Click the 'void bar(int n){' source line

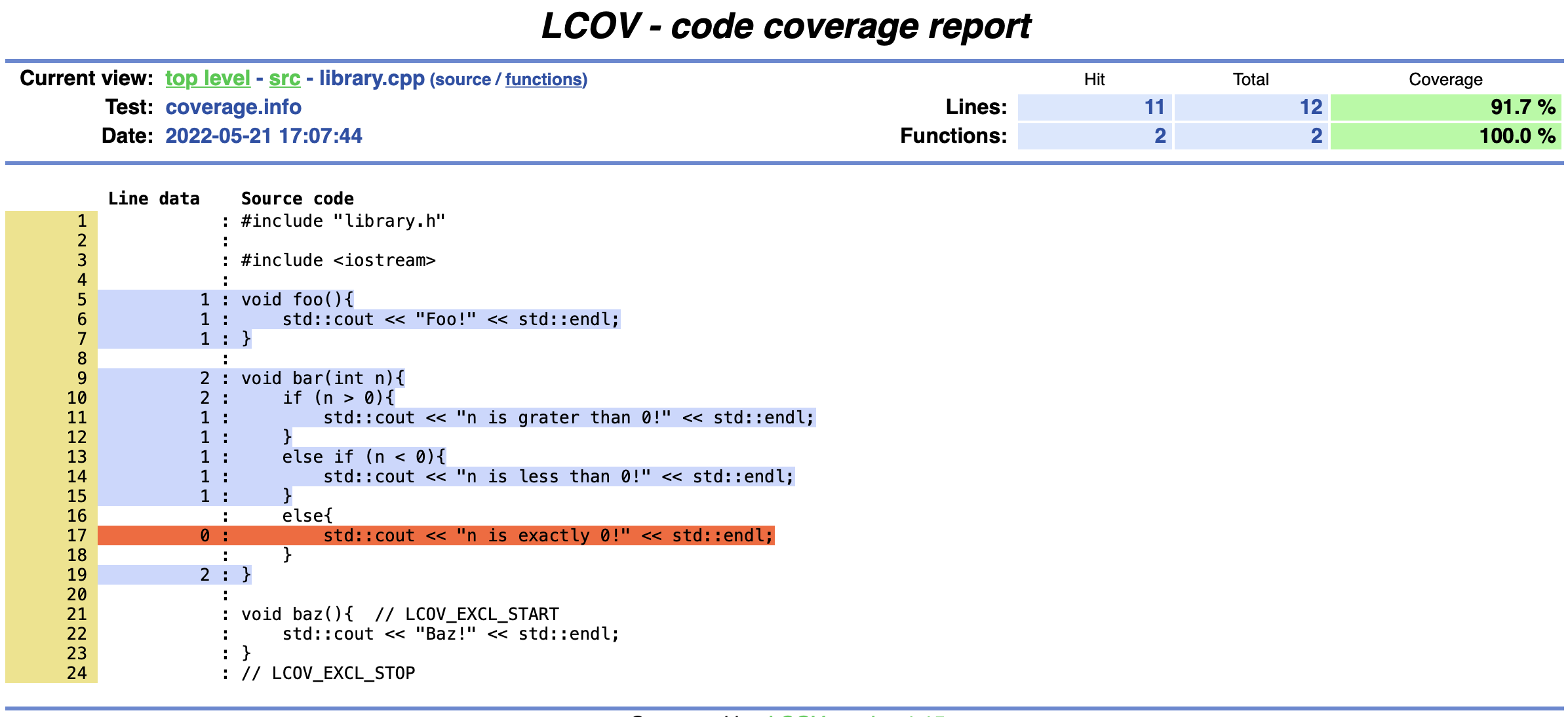tap(323, 379)
